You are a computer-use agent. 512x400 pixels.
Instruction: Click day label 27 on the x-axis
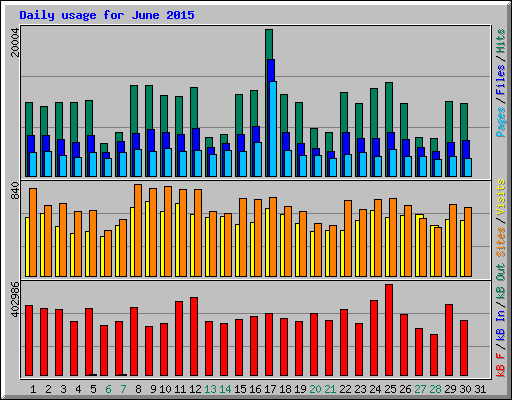420,389
